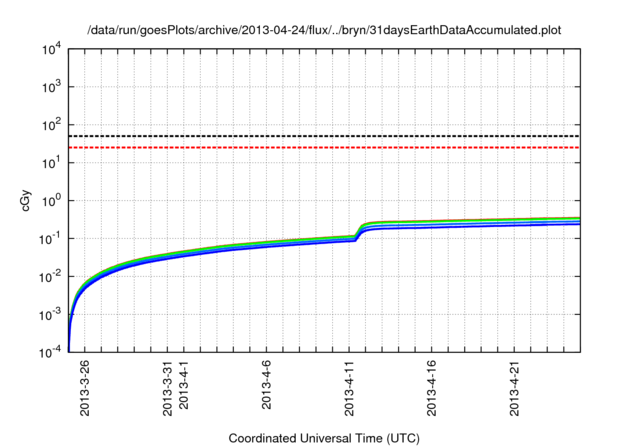The width and height of the screenshot is (640, 448).
Task: Click the 10^3 y-axis tick label
Action: tap(52, 87)
